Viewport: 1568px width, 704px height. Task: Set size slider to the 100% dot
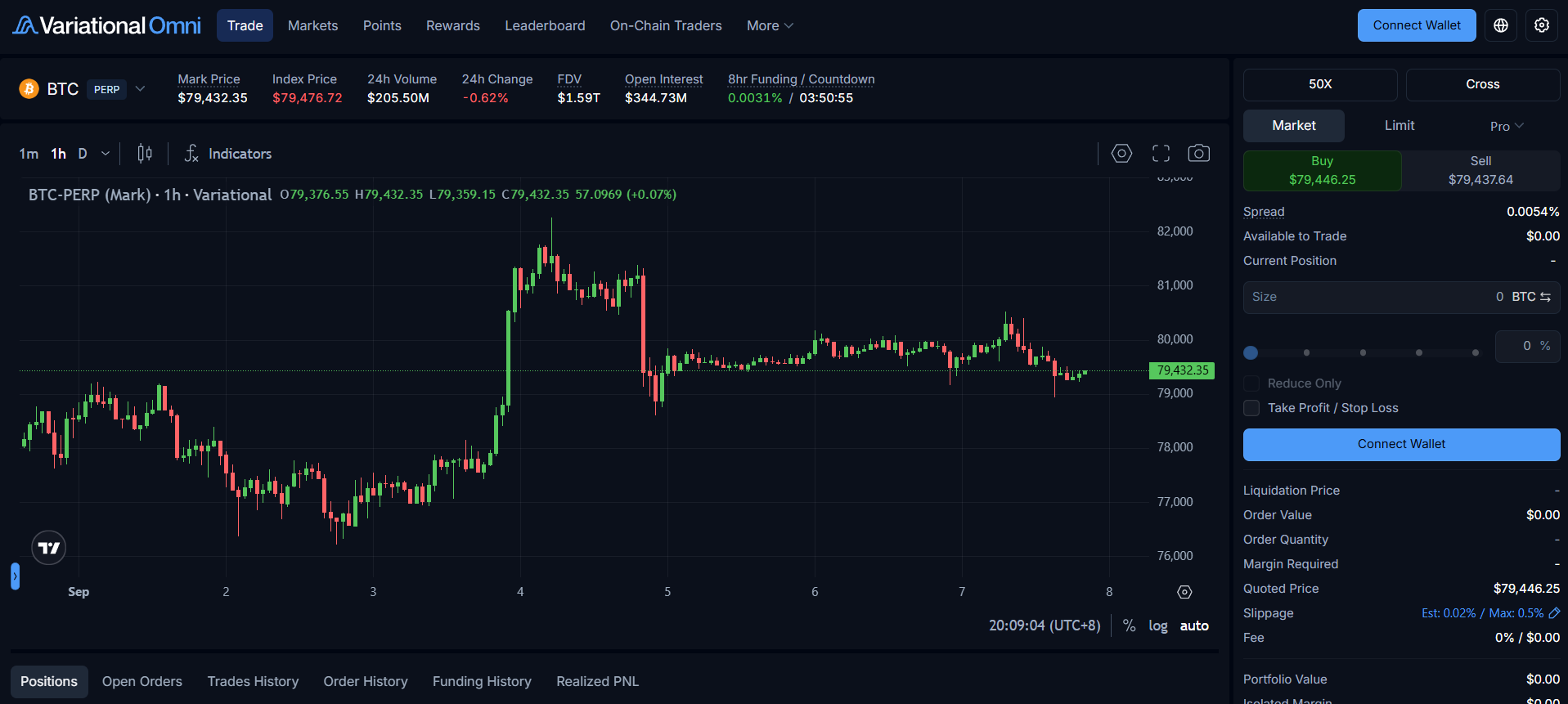(x=1476, y=352)
